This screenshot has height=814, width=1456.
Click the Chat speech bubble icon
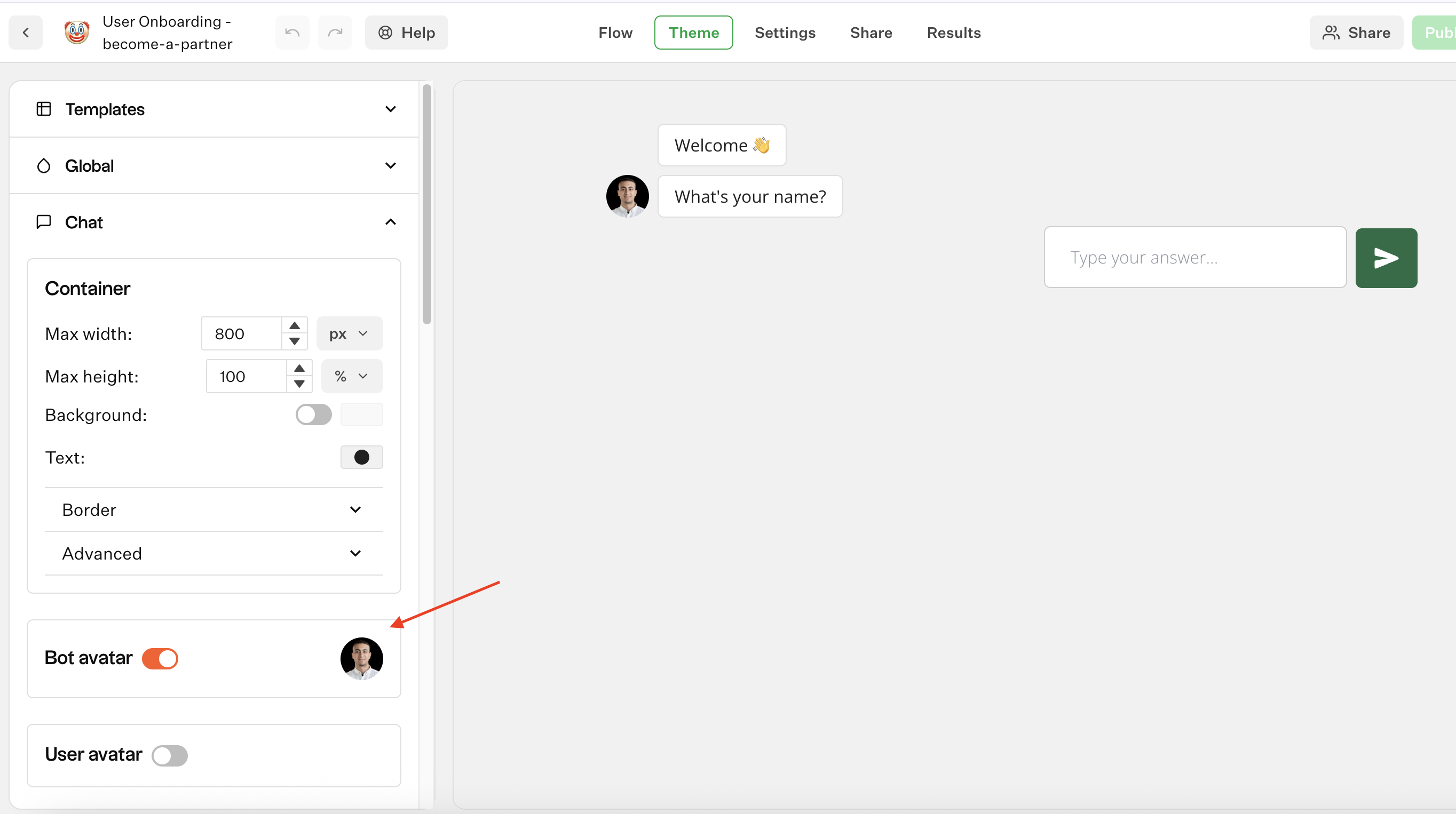44,221
